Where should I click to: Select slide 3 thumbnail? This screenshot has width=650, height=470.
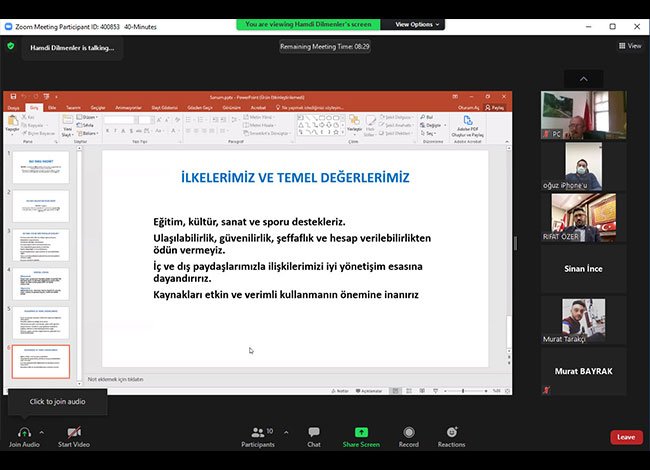[x=41, y=245]
